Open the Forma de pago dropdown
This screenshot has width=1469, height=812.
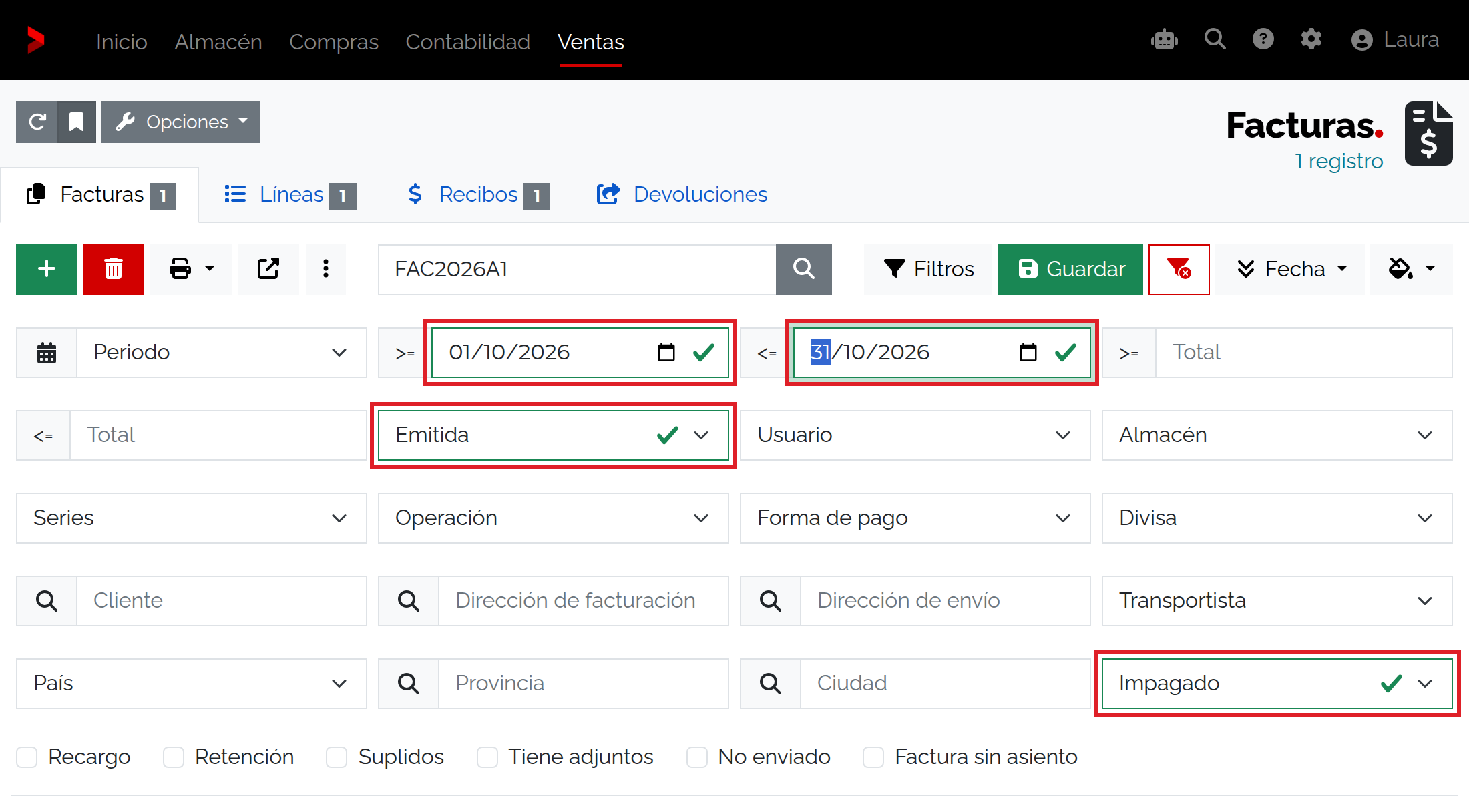[x=915, y=518]
